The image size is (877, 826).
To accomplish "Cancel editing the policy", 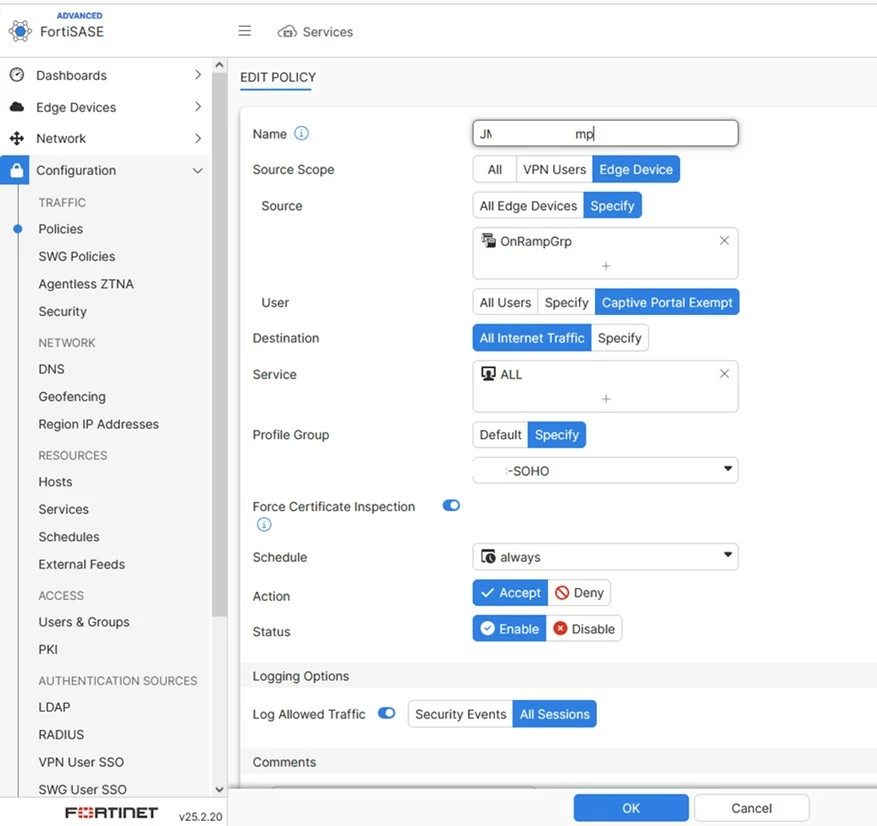I will (x=751, y=808).
